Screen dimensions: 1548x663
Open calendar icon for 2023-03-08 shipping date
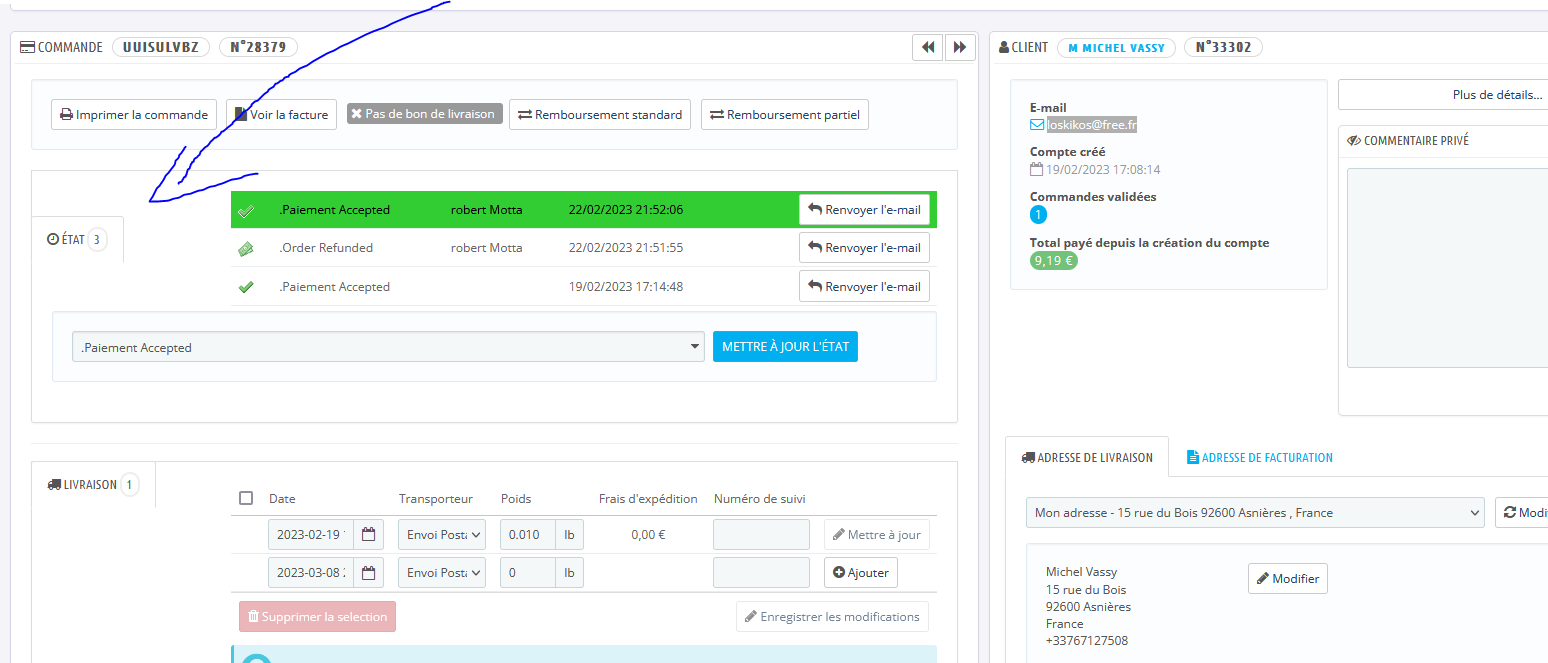pyautogui.click(x=369, y=573)
